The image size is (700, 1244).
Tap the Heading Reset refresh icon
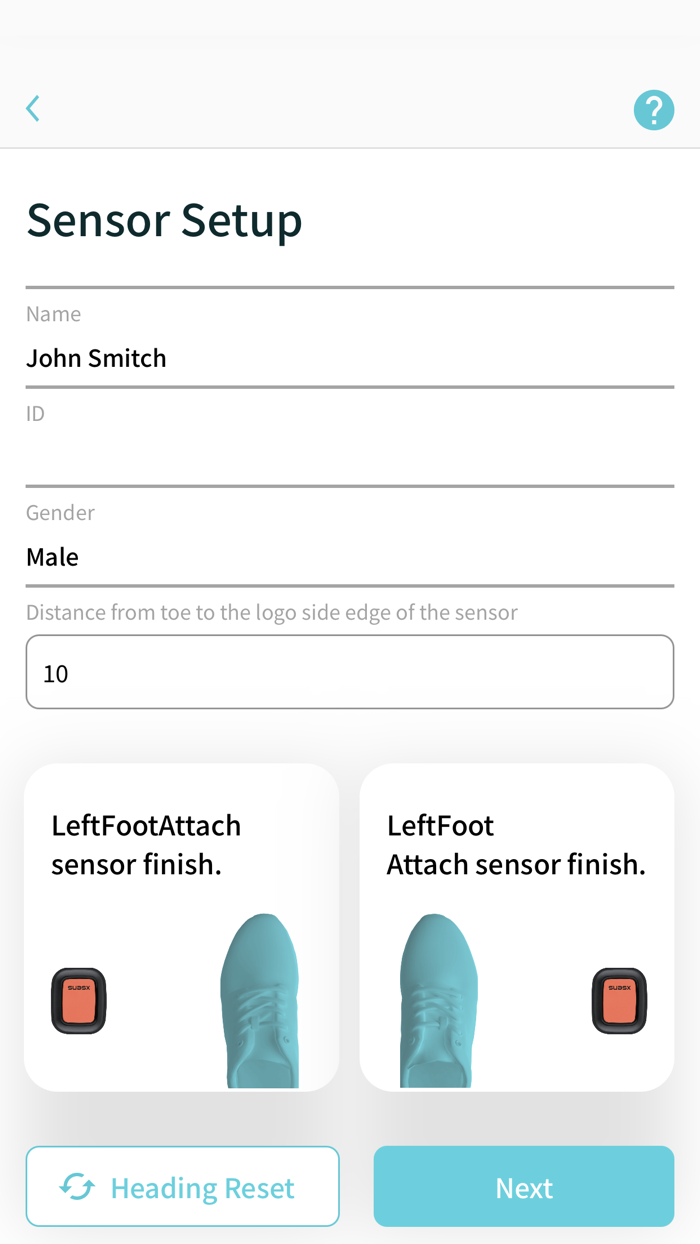point(78,1186)
